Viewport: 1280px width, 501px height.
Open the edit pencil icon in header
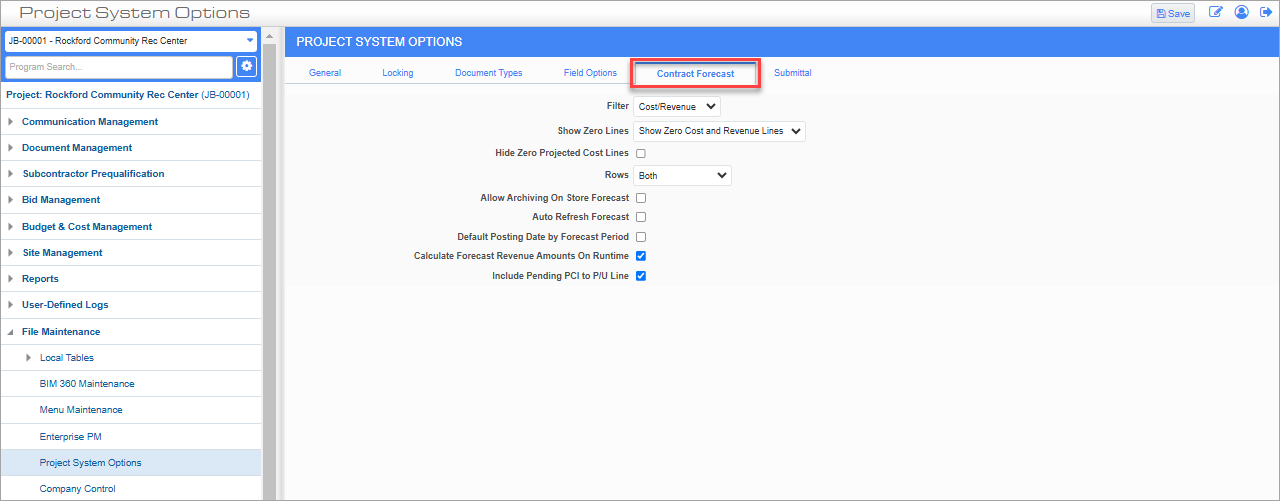(1216, 13)
